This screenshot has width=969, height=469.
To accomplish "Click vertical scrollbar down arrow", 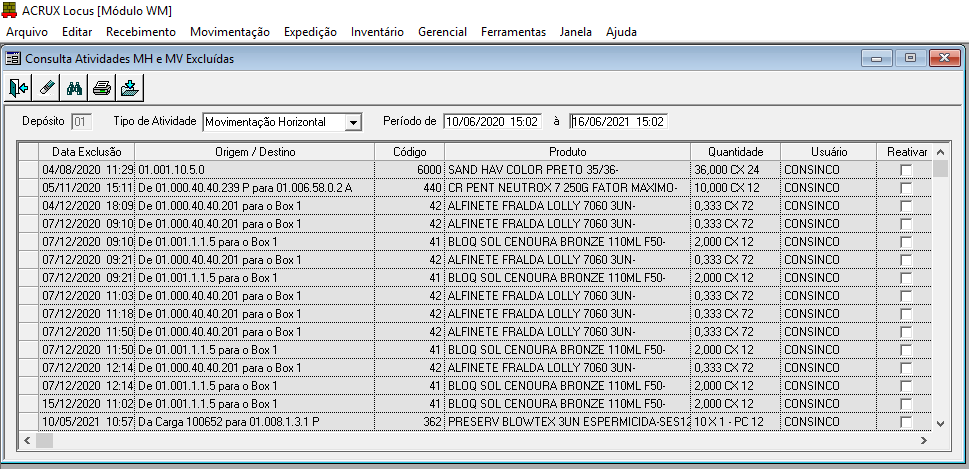I will [940, 423].
